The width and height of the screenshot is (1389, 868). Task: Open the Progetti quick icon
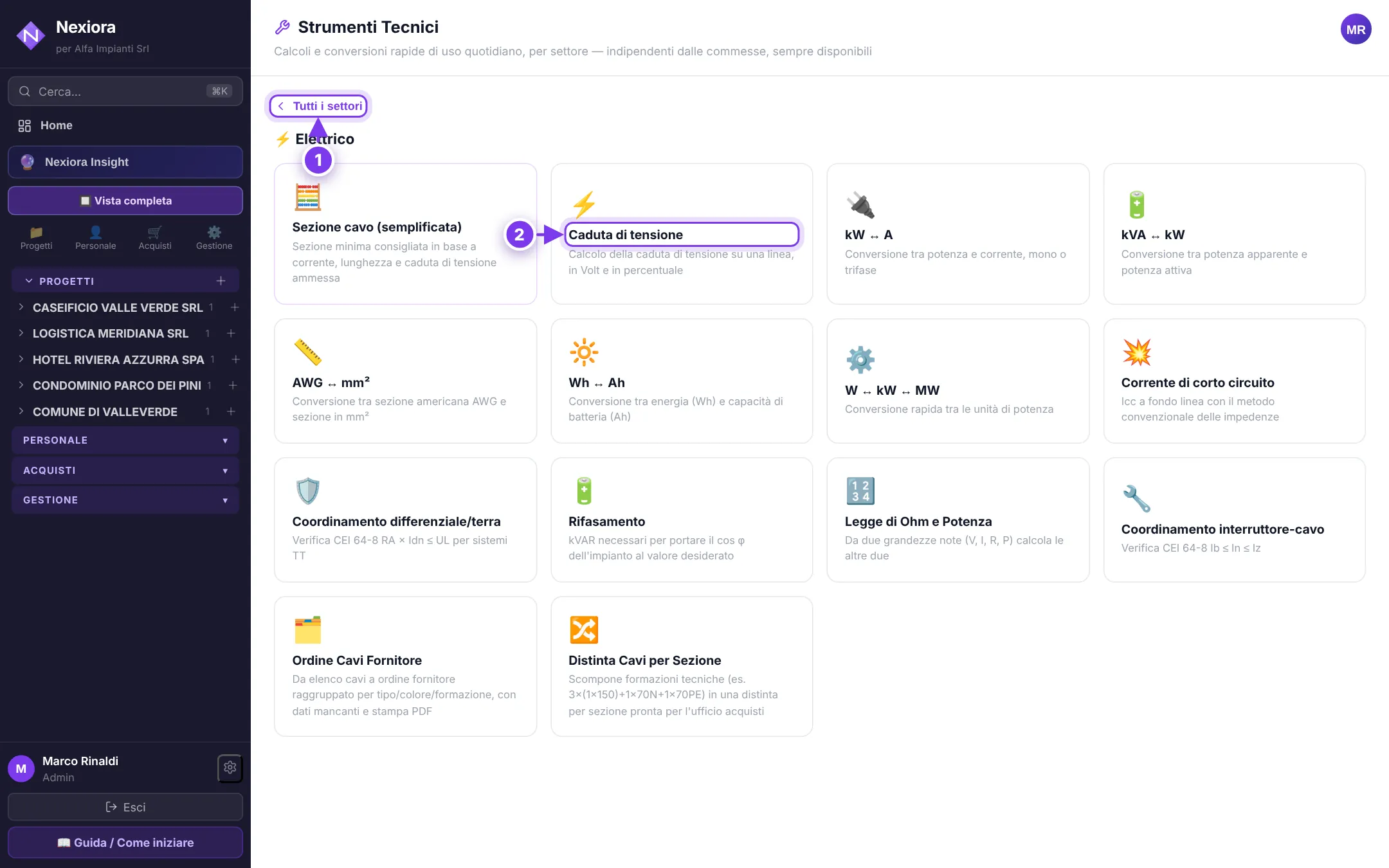[36, 238]
